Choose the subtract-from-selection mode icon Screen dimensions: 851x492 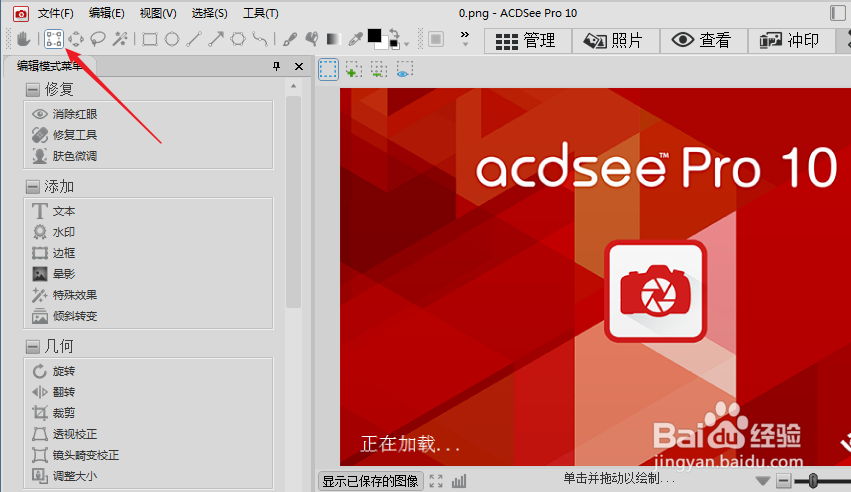pos(379,70)
